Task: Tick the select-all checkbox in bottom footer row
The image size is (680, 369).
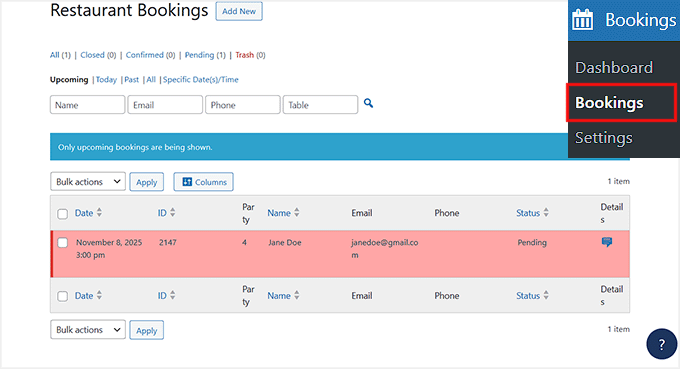Action: 62,296
